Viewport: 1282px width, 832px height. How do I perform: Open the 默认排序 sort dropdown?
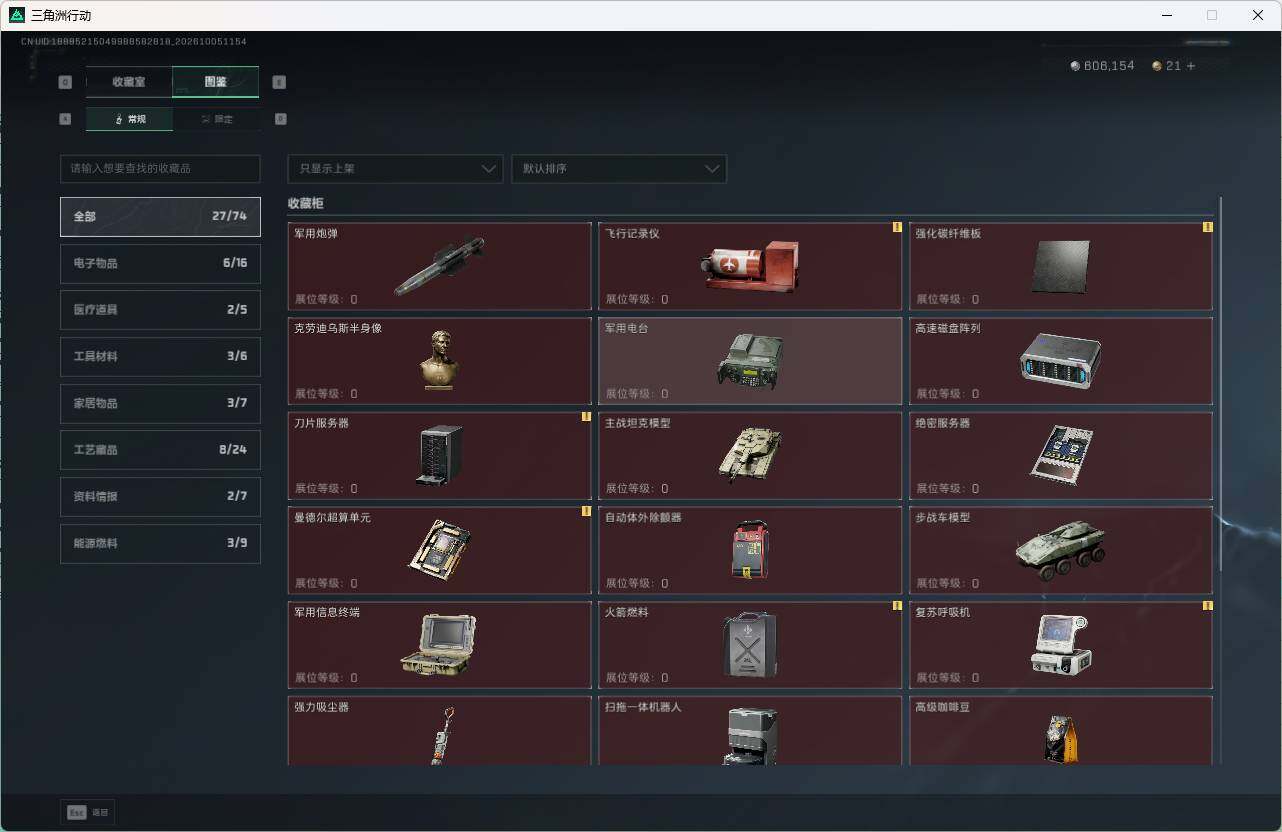click(619, 169)
